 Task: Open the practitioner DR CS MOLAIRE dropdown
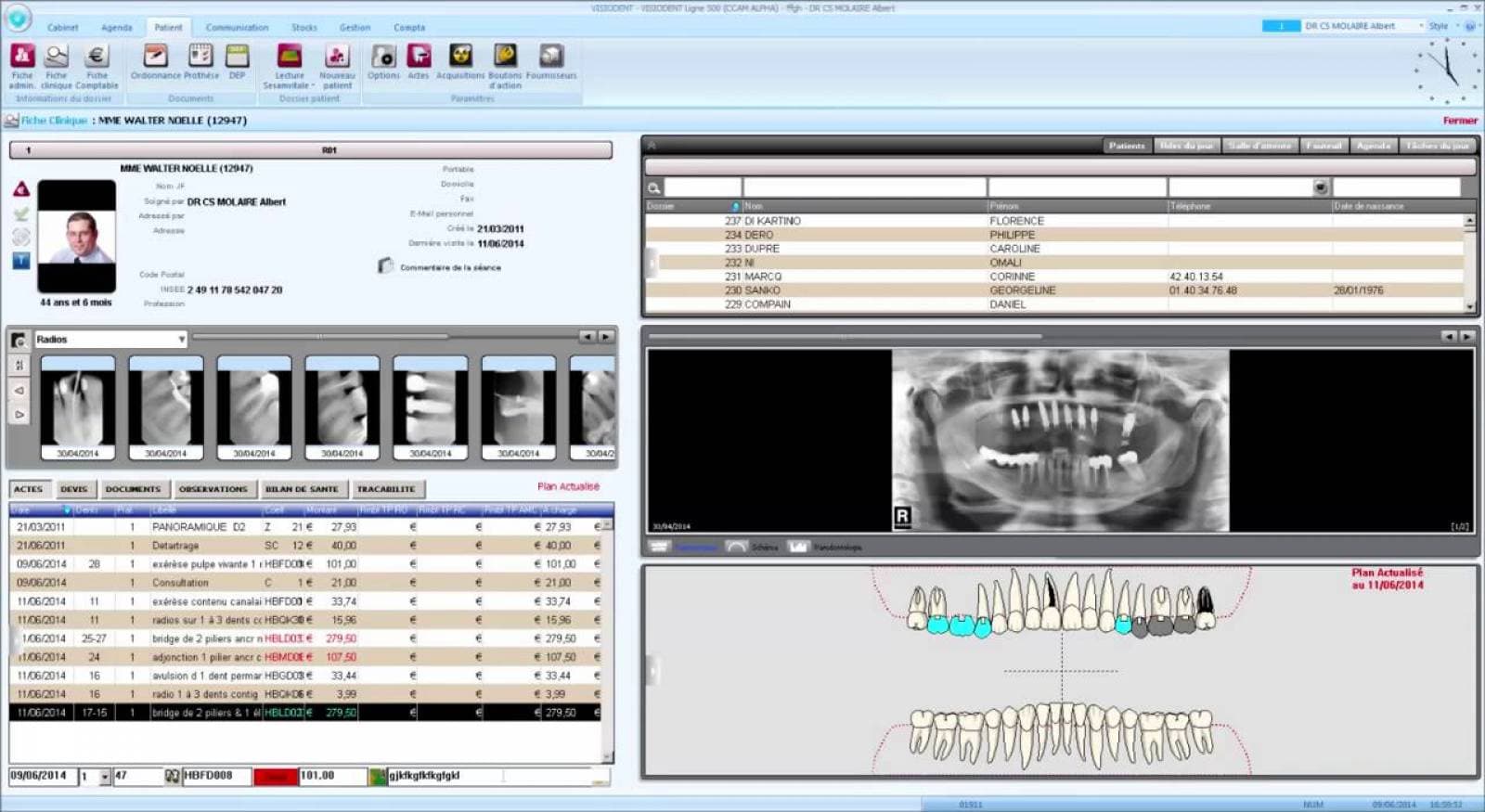coord(1420,26)
